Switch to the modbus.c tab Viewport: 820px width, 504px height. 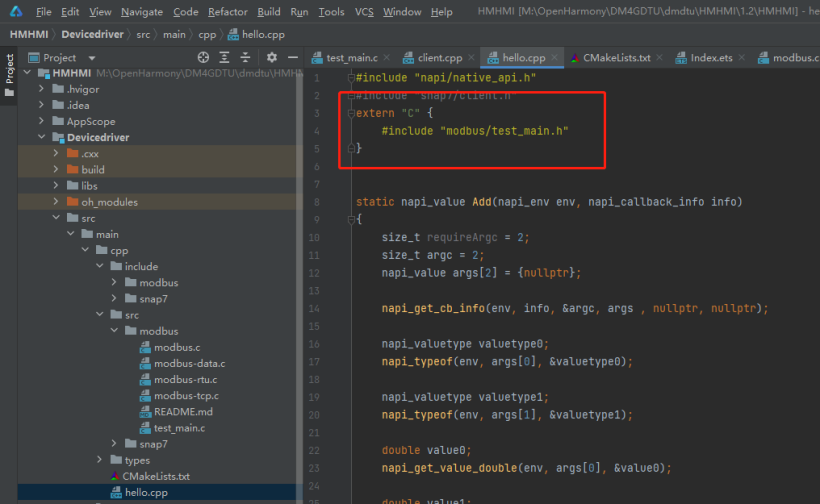click(x=789, y=58)
